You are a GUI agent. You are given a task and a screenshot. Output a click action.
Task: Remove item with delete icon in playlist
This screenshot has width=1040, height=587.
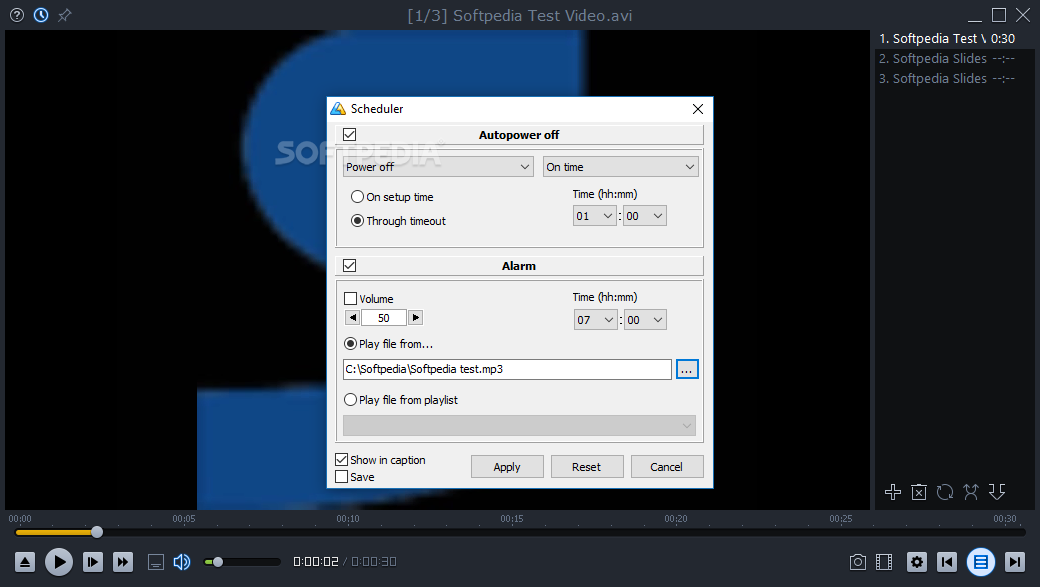(x=919, y=491)
